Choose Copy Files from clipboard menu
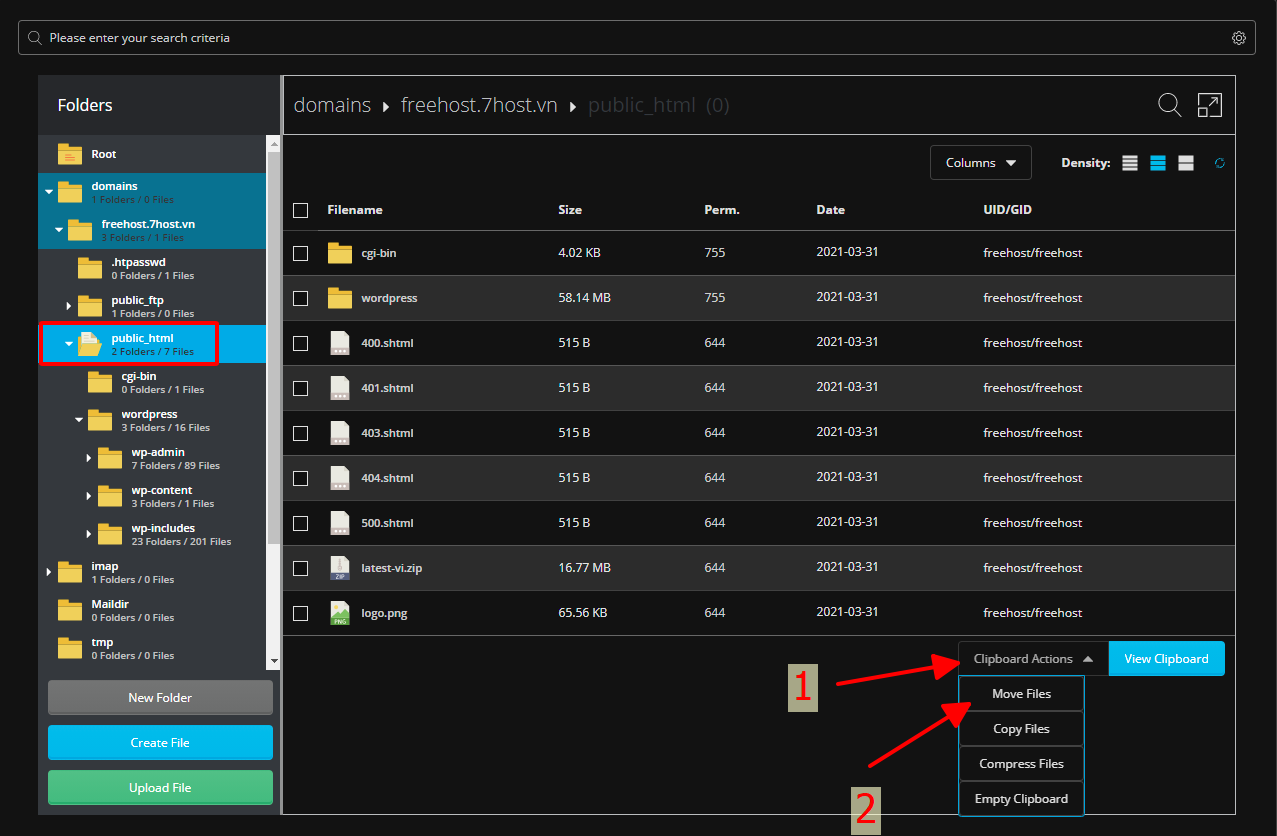The image size is (1277, 836). click(x=1021, y=729)
